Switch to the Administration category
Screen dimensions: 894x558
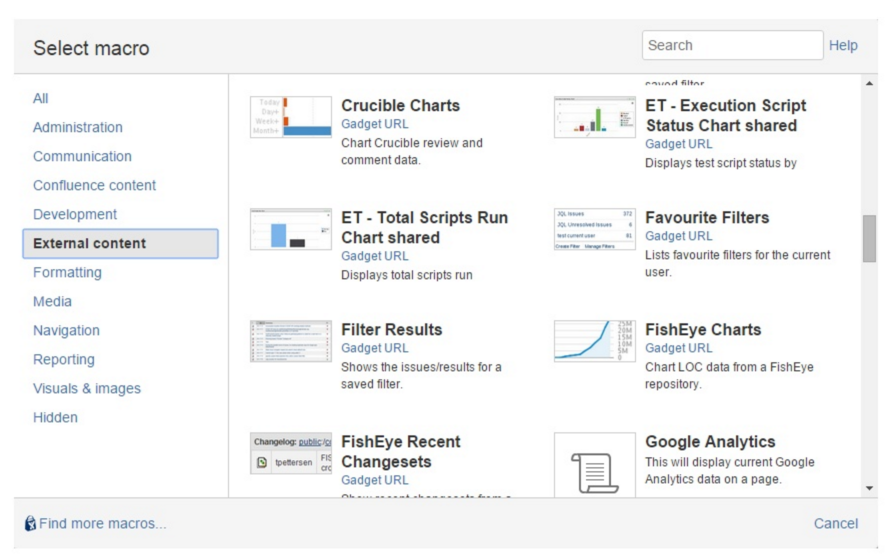click(x=78, y=127)
